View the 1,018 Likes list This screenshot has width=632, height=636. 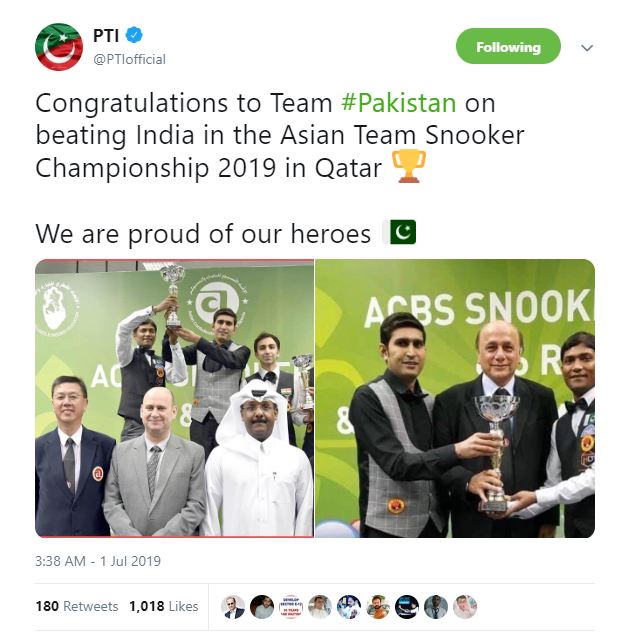(x=163, y=606)
